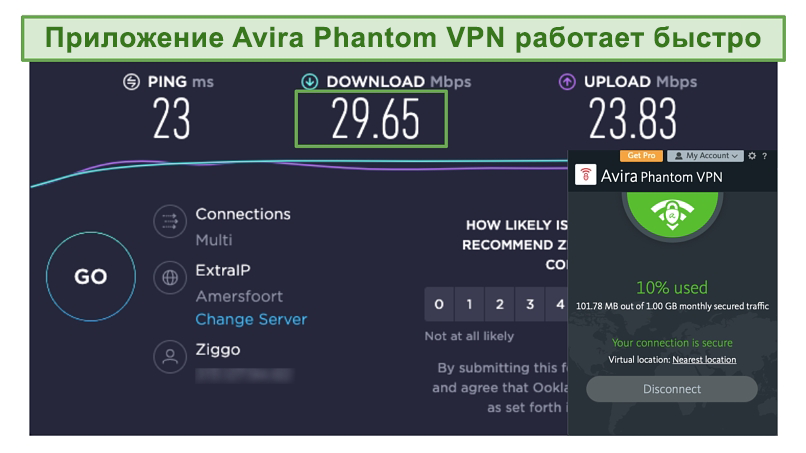Click the Disconnect button
Screen dimensions: 806x453
click(672, 389)
